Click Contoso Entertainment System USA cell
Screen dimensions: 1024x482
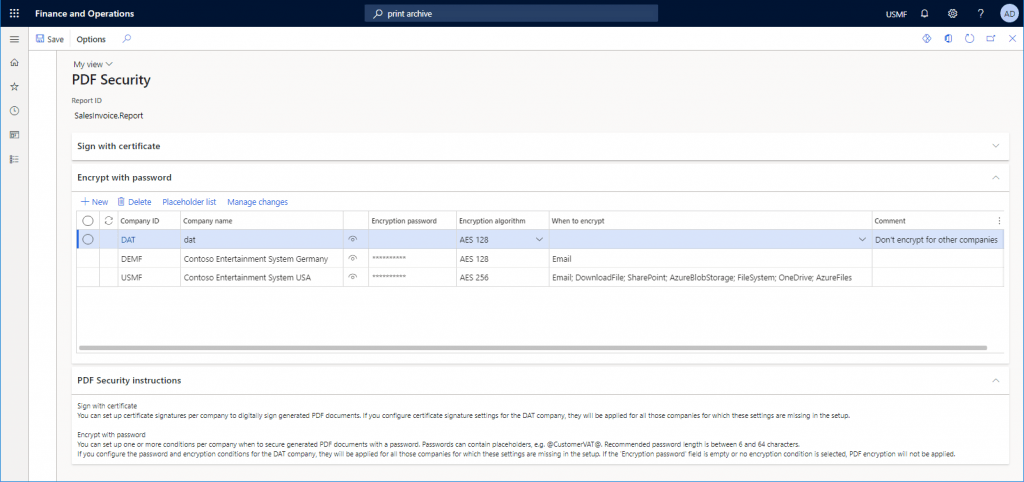pyautogui.click(x=261, y=278)
